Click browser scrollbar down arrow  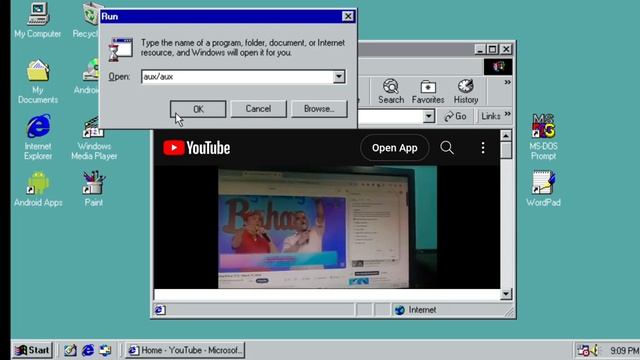pyautogui.click(x=506, y=294)
